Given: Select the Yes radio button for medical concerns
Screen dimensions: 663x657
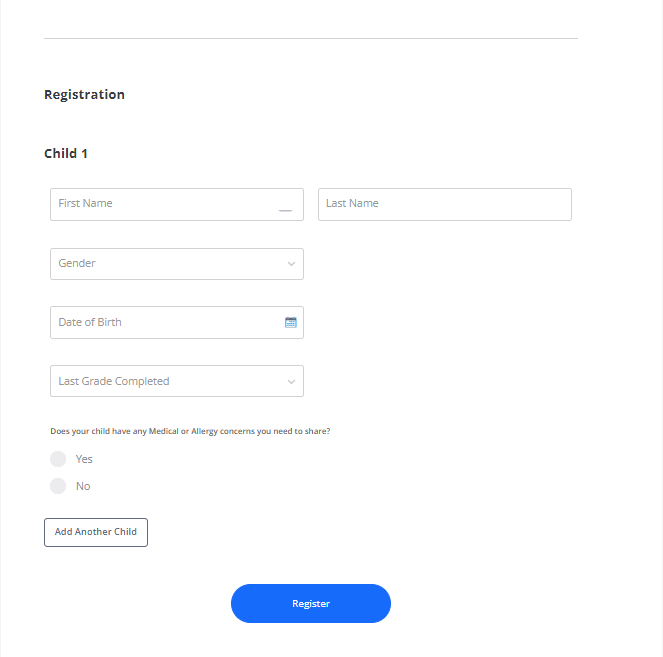Looking at the screenshot, I should tap(58, 459).
